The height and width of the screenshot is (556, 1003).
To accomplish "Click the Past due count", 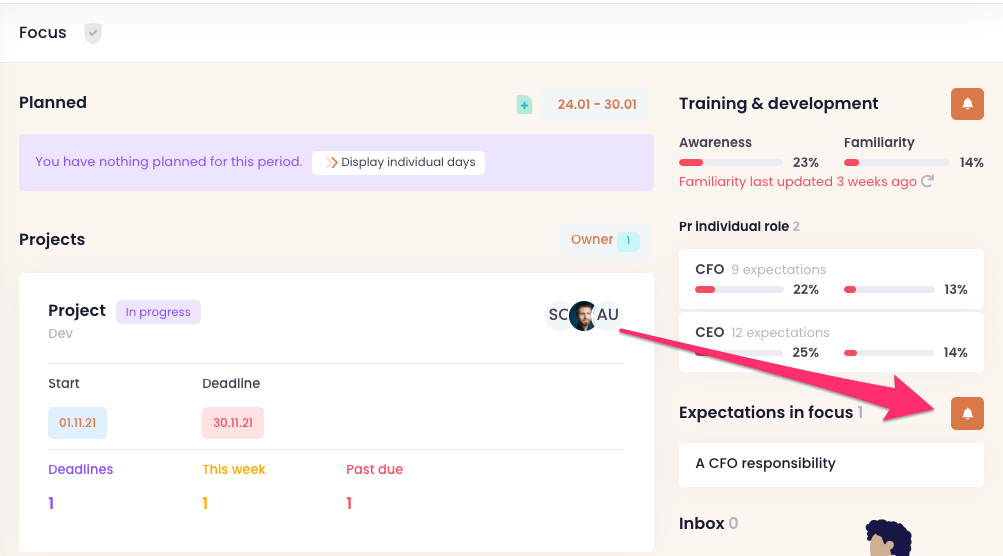I will point(349,503).
